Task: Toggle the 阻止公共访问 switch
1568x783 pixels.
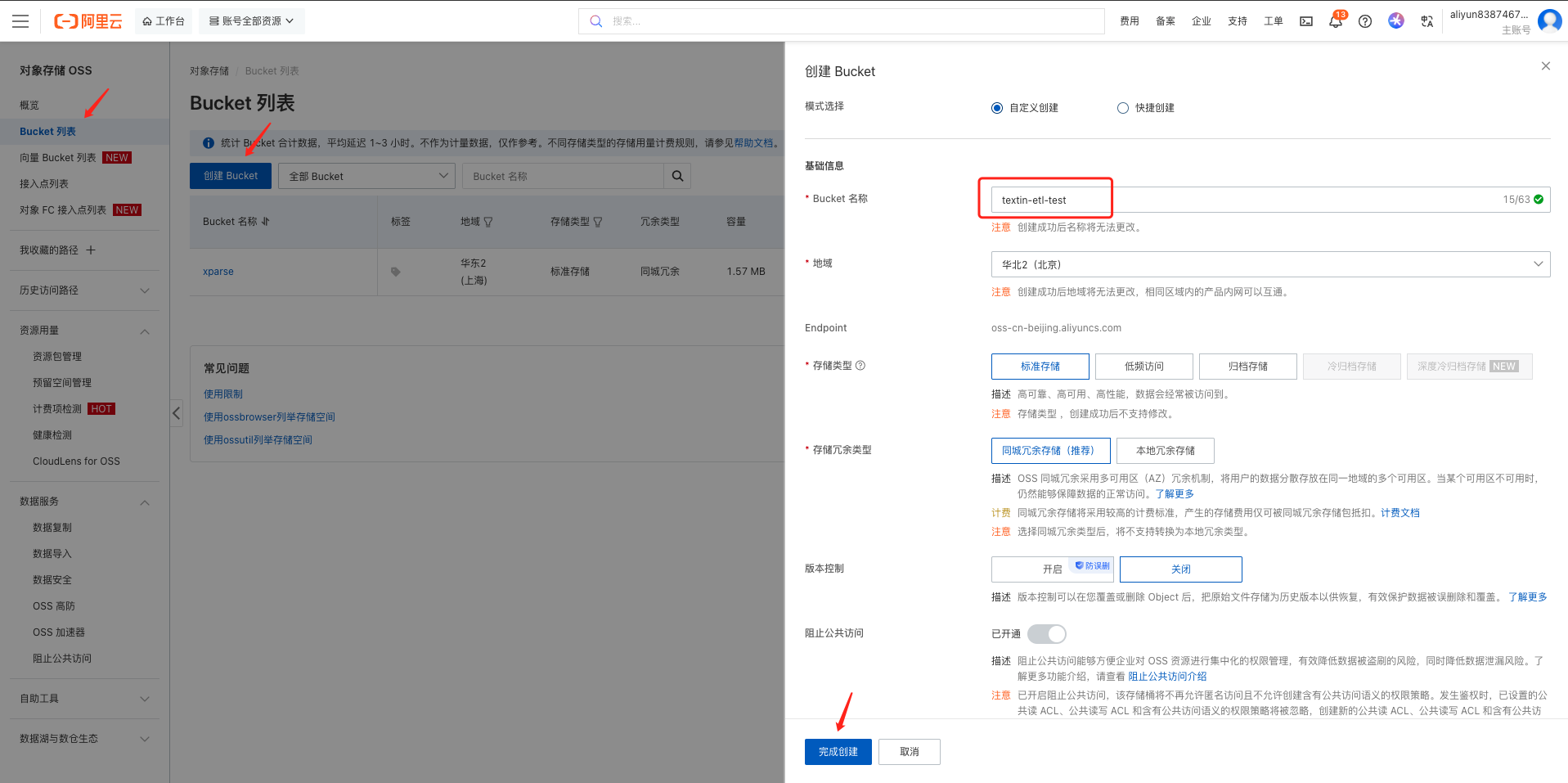Action: (x=1047, y=634)
